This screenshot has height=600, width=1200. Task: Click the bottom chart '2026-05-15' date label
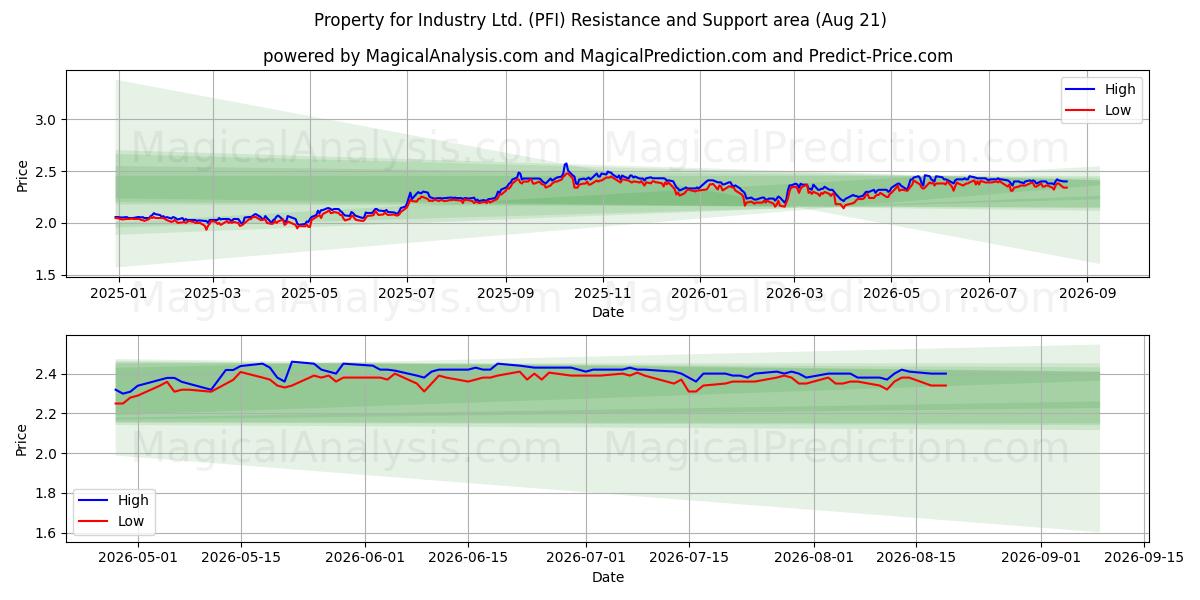pos(241,559)
